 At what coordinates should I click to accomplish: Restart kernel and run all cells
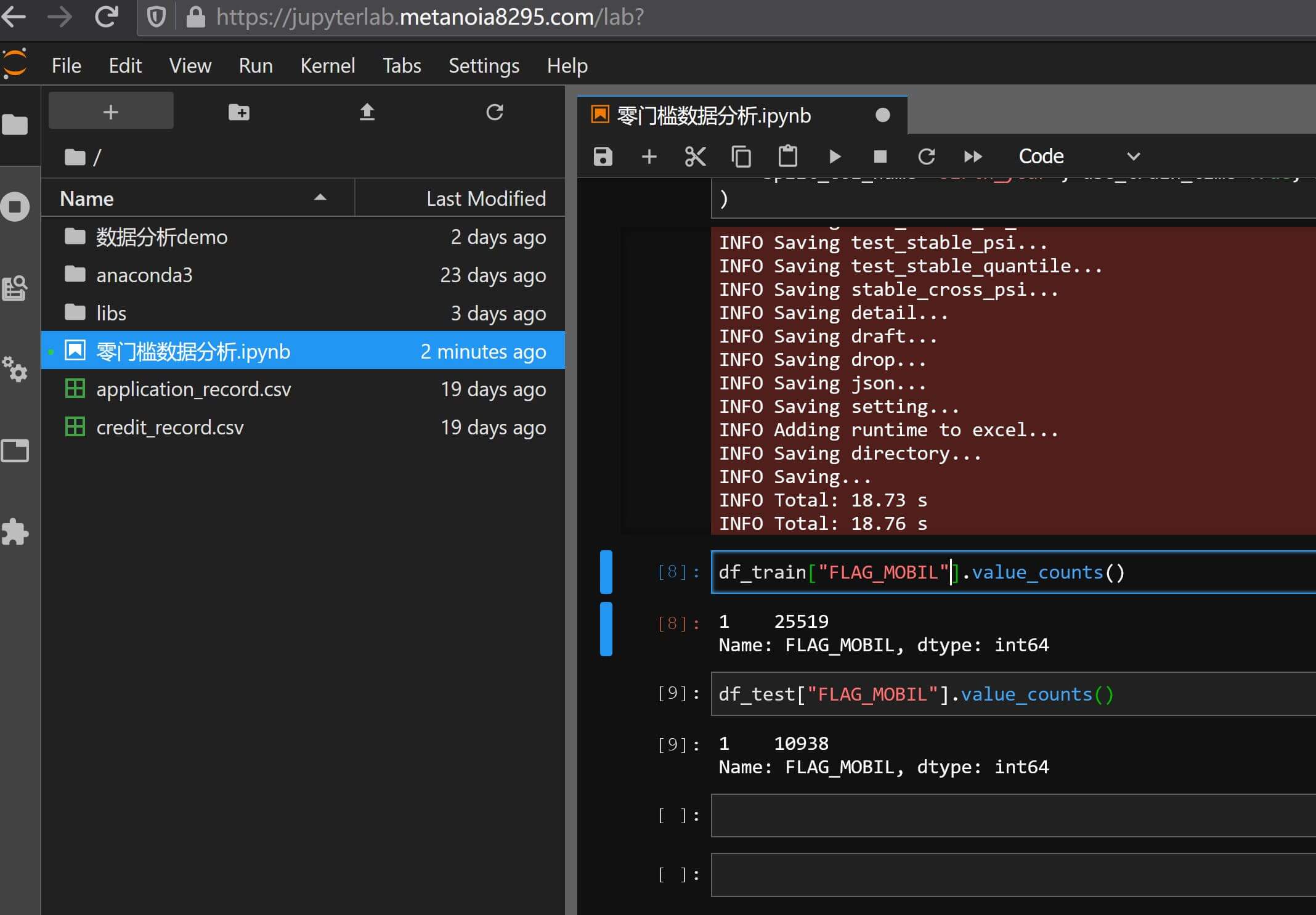point(973,157)
